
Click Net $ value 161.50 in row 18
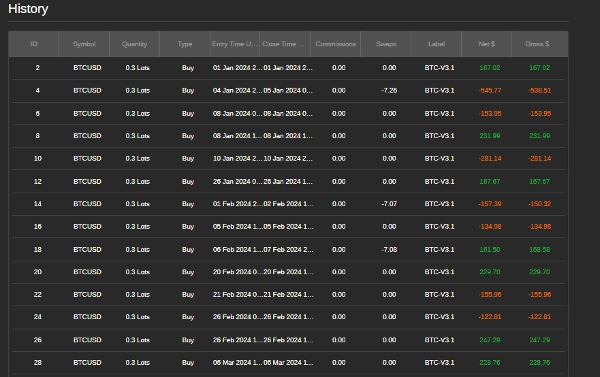[490, 250]
